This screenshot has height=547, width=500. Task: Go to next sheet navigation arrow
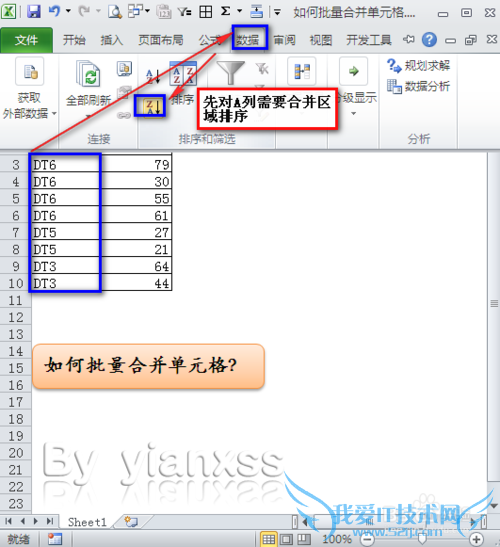pos(36,521)
